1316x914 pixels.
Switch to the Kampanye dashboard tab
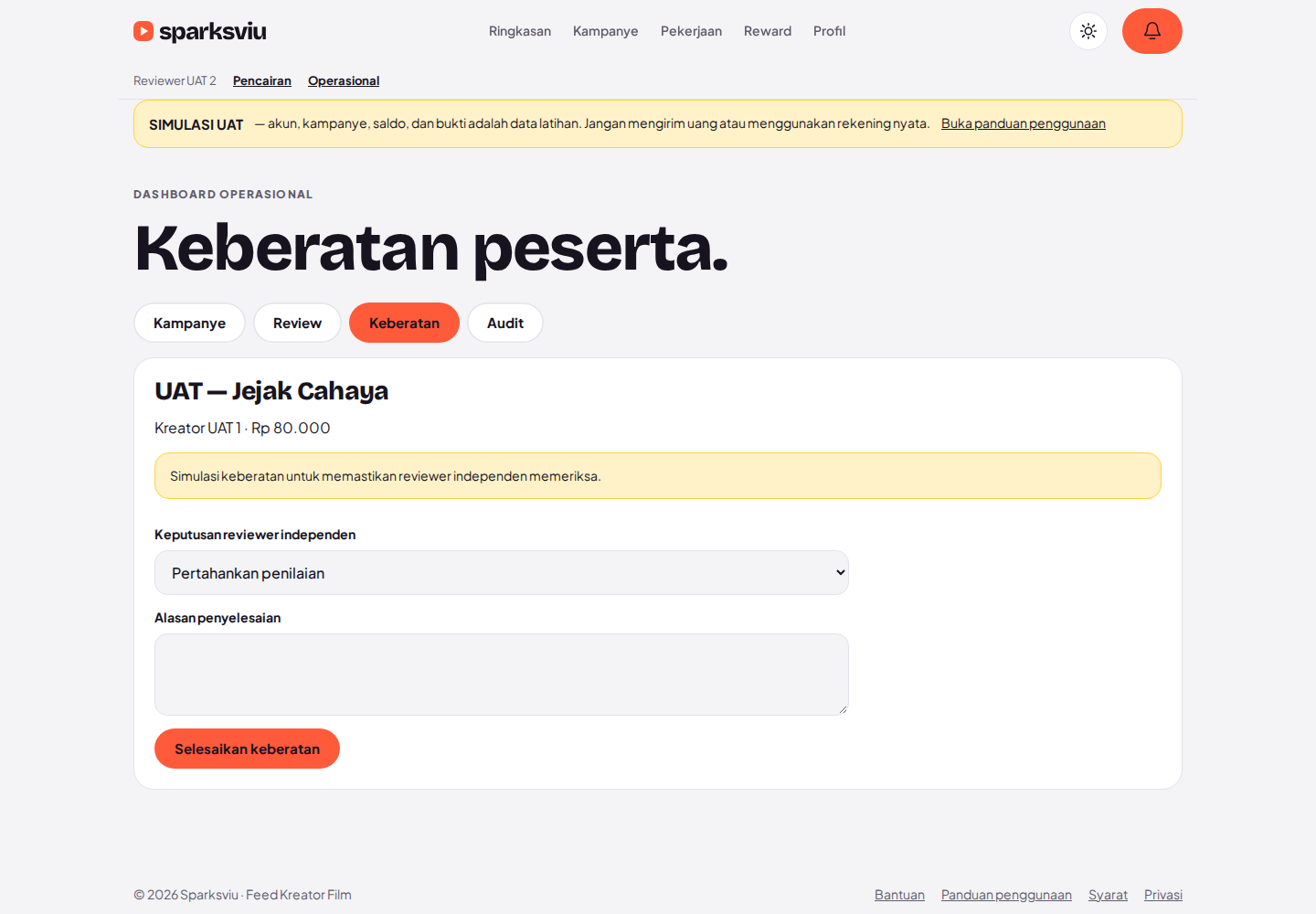pos(189,323)
